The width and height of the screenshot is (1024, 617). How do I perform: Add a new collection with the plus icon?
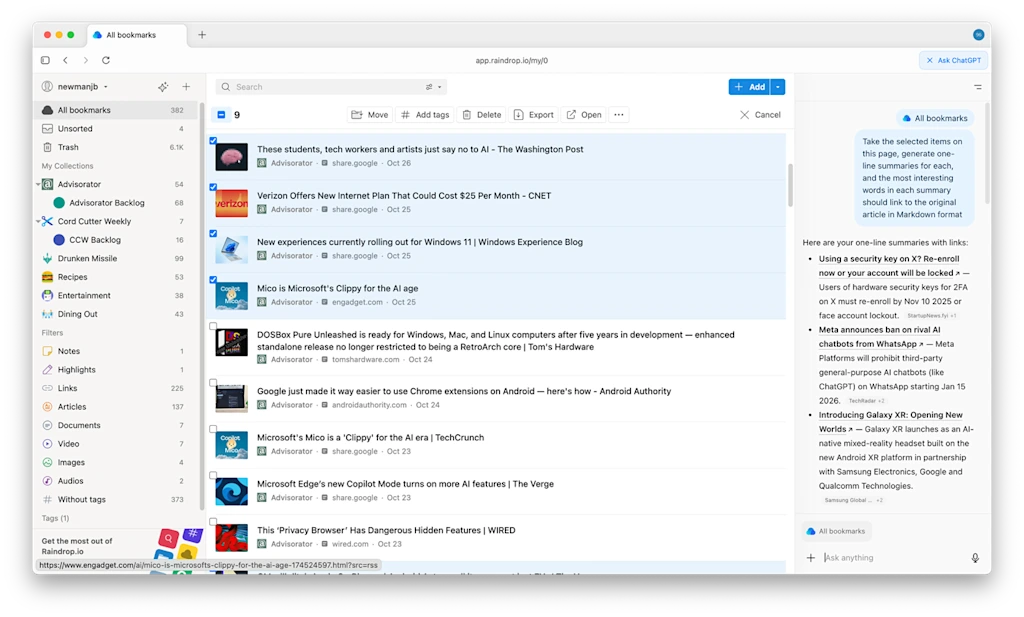pos(186,86)
